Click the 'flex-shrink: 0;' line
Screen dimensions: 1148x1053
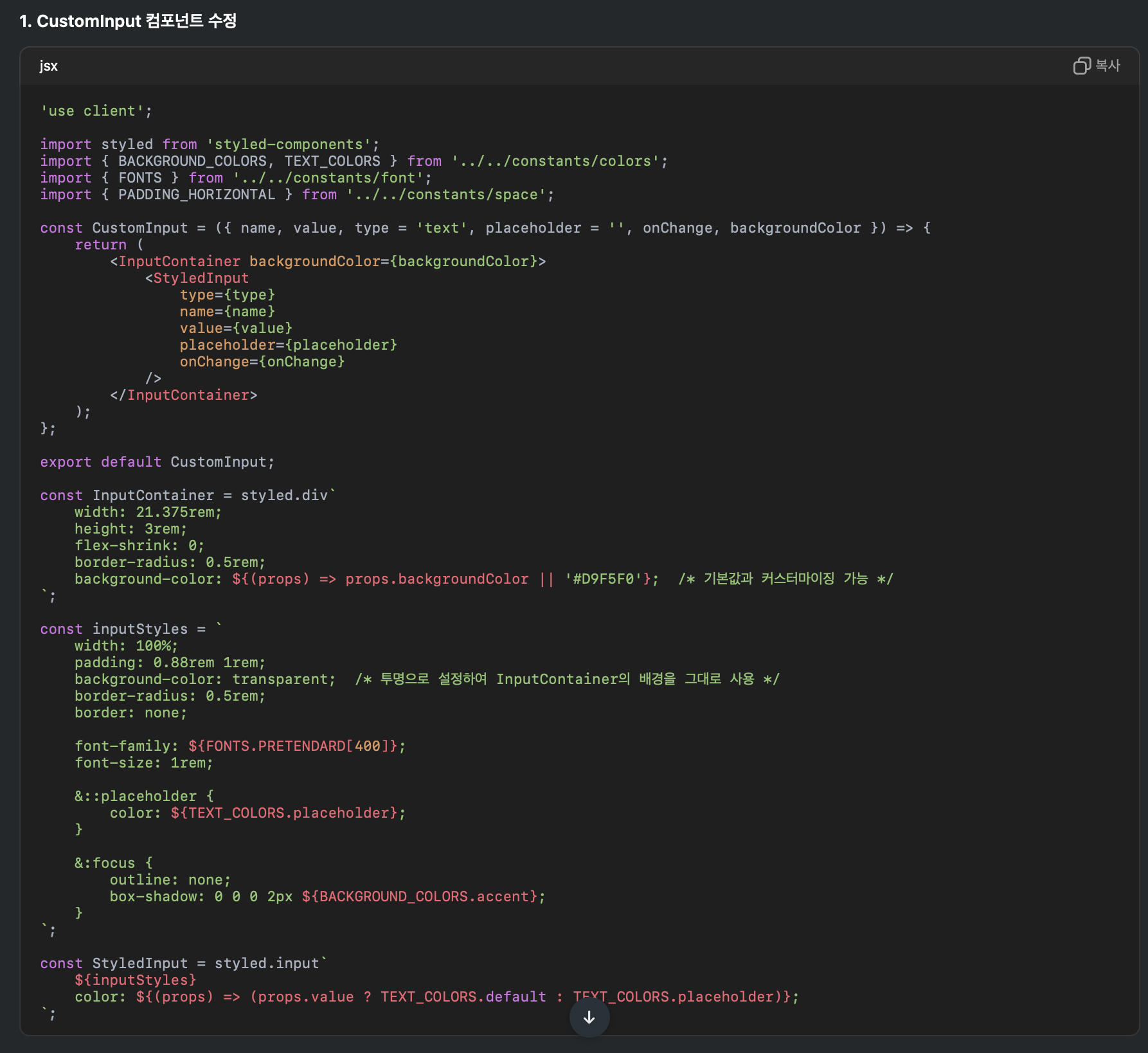[139, 546]
